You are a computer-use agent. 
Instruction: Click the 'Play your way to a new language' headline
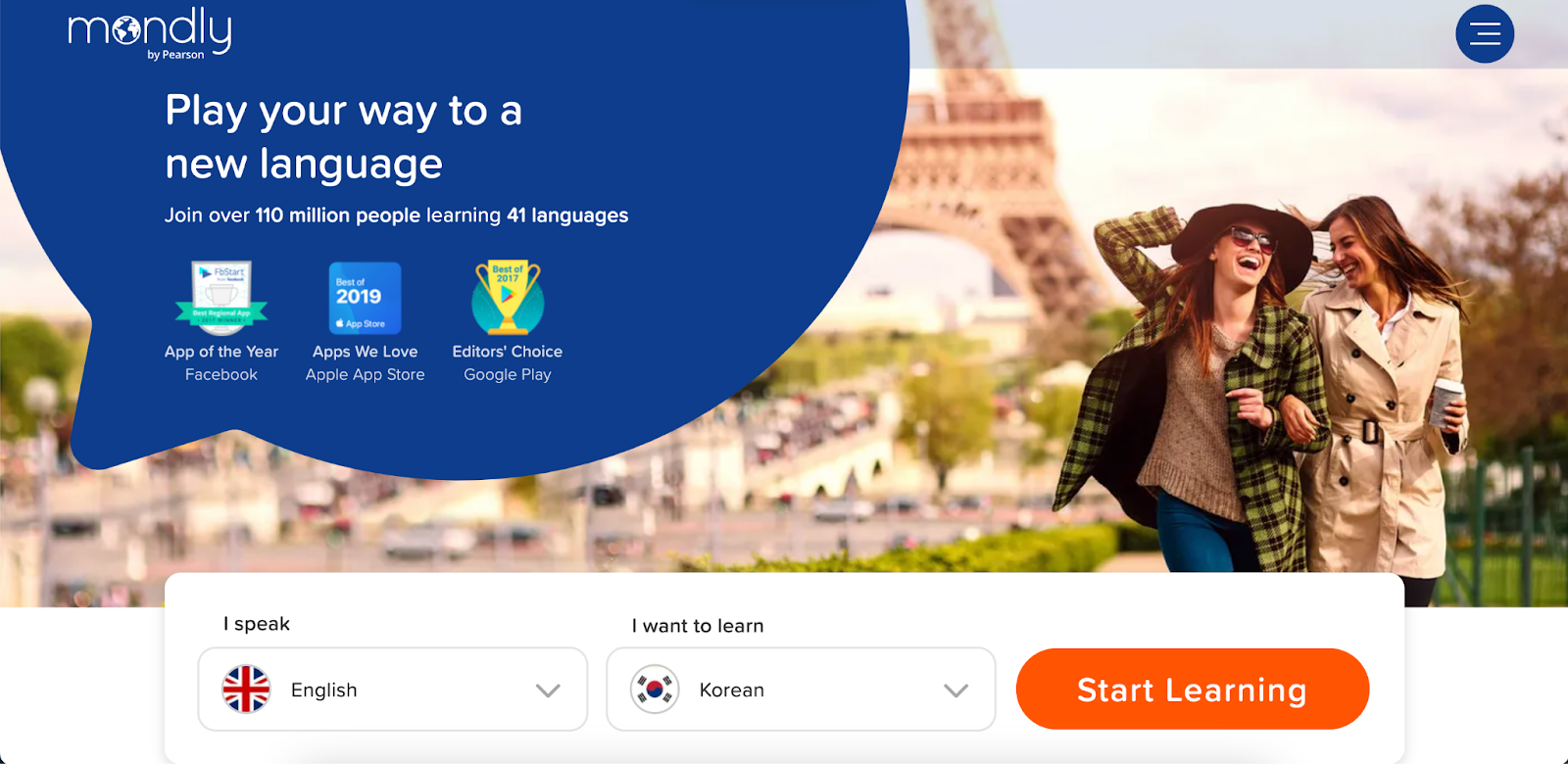[343, 137]
